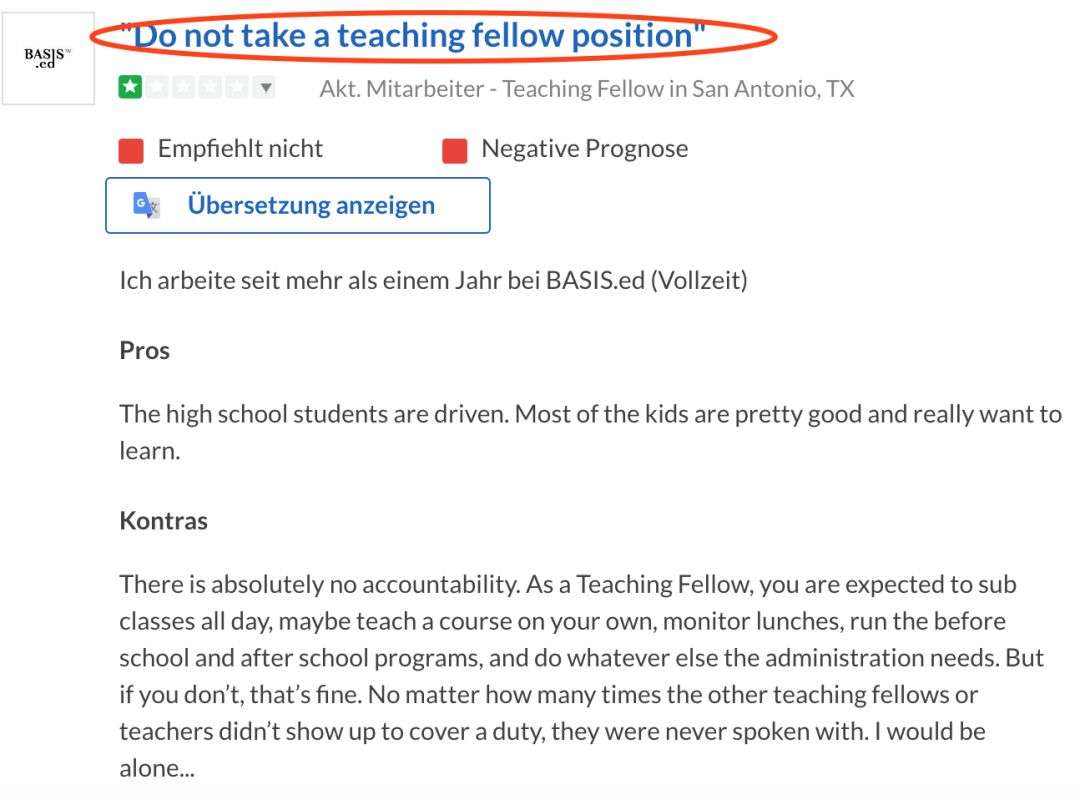
Task: Click the third gray rating star
Action: [182, 88]
